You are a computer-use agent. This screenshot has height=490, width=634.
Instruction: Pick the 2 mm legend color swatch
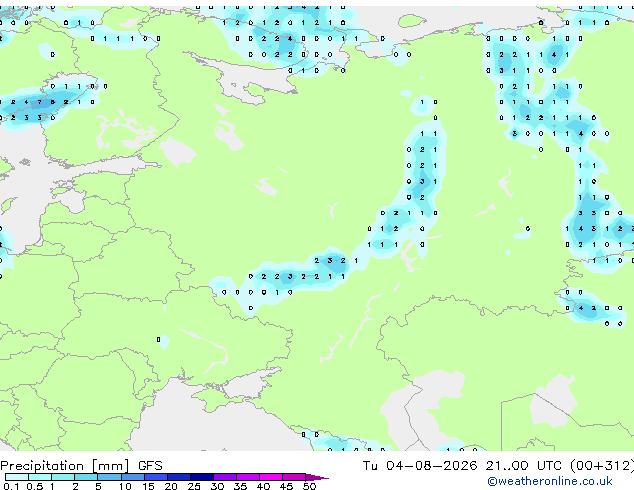(x=86, y=477)
